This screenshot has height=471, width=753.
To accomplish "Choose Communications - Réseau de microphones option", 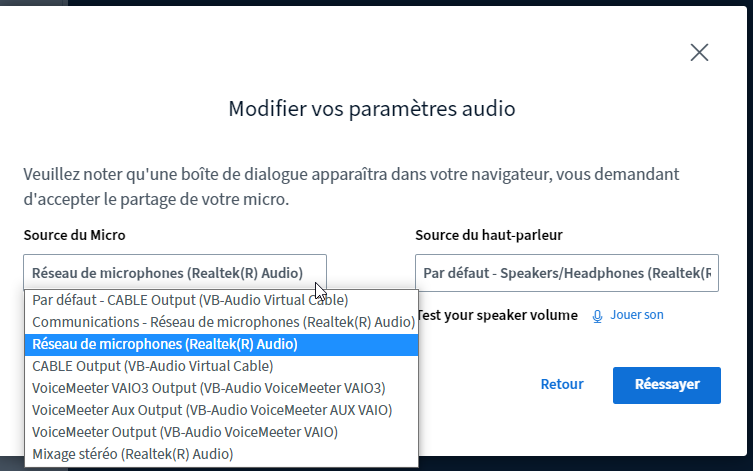I will pyautogui.click(x=221, y=322).
